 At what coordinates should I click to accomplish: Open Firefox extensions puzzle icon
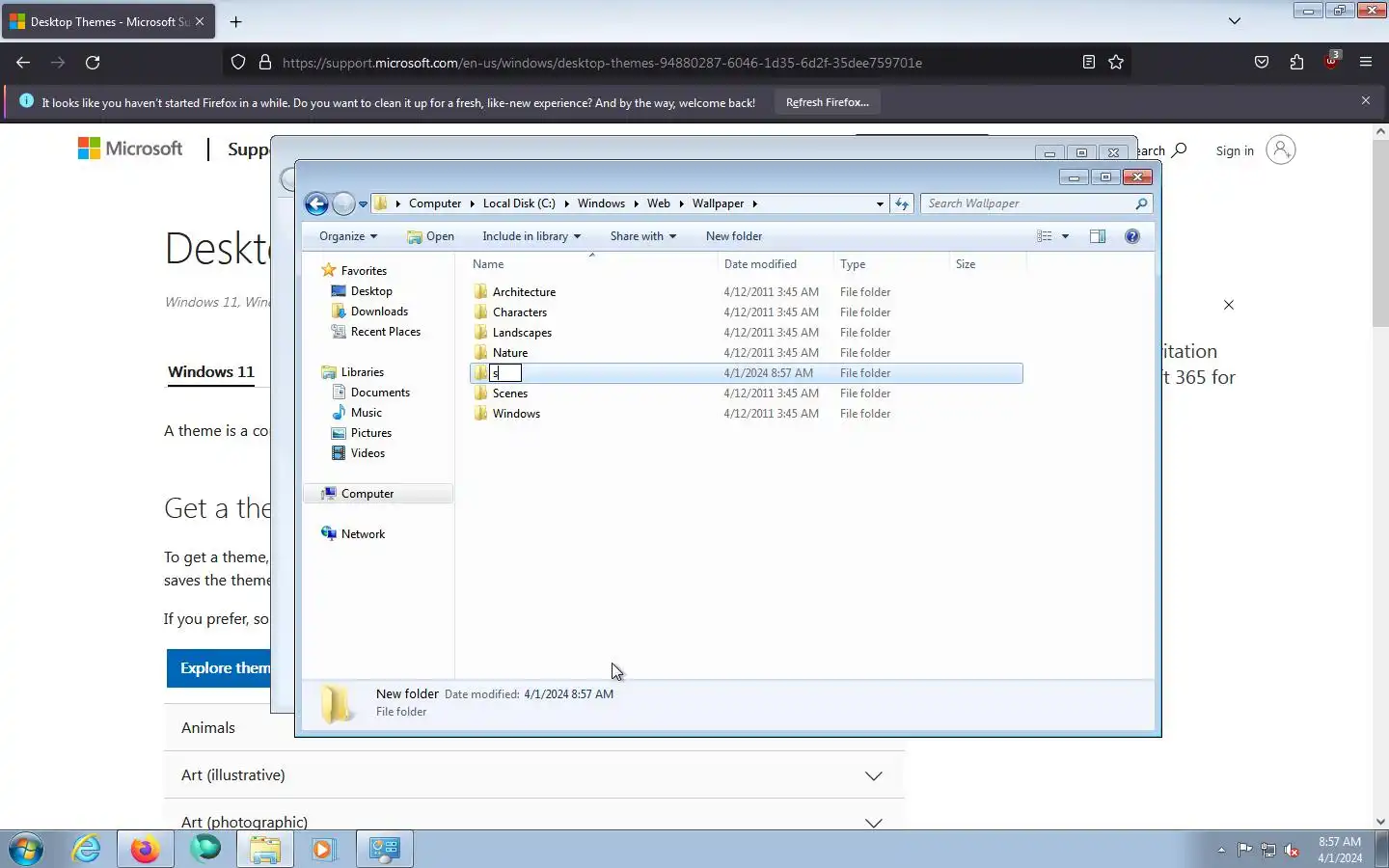pos(1296,63)
